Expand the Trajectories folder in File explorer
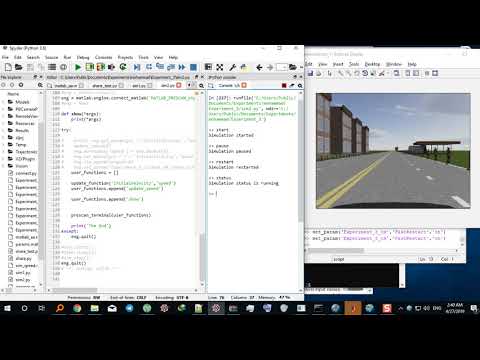This screenshot has width=480, height=360. click(x=4, y=152)
